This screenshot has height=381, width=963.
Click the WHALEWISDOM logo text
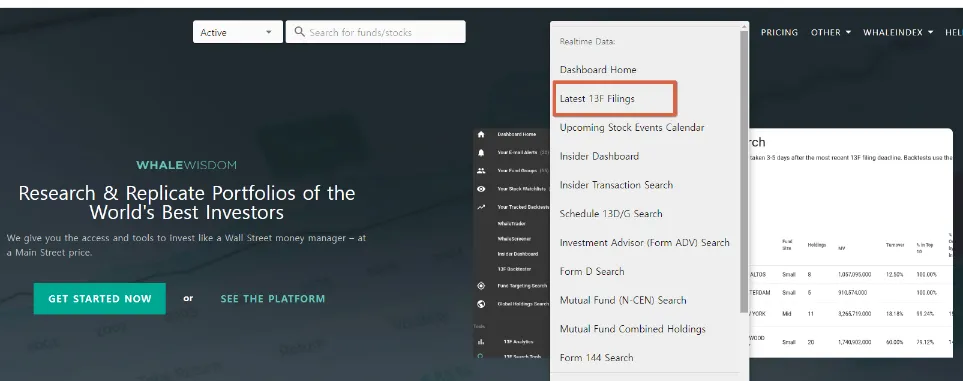click(186, 165)
